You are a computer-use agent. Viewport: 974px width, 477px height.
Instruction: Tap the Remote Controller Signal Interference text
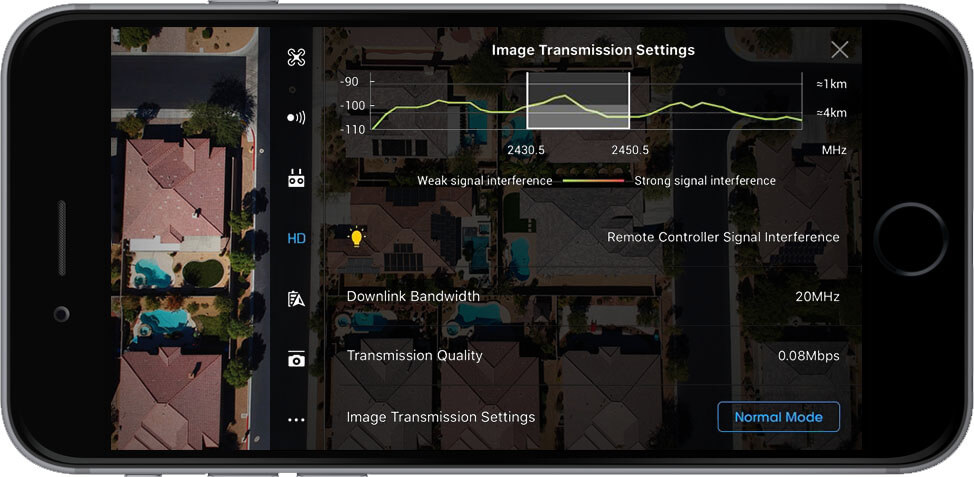coord(723,238)
